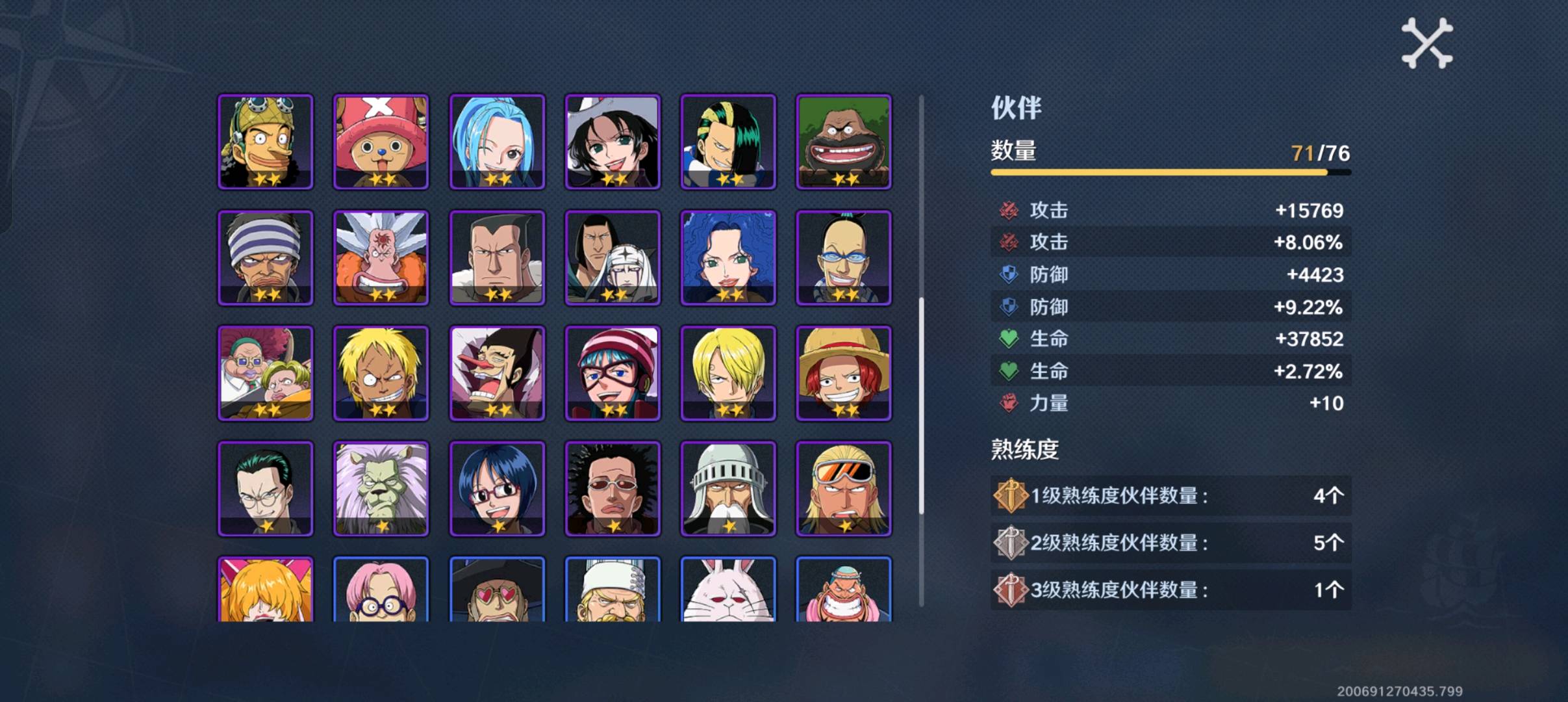Screen dimensions: 1568x702
Task: Select Tashigi portrait with red glasses
Action: tap(497, 489)
